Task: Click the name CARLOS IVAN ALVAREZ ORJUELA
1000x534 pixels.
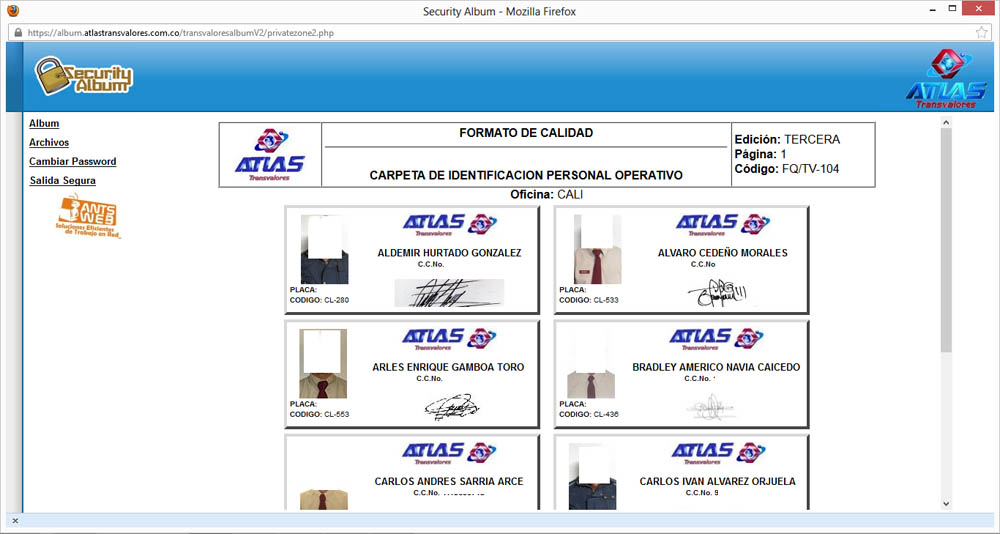Action: click(717, 482)
